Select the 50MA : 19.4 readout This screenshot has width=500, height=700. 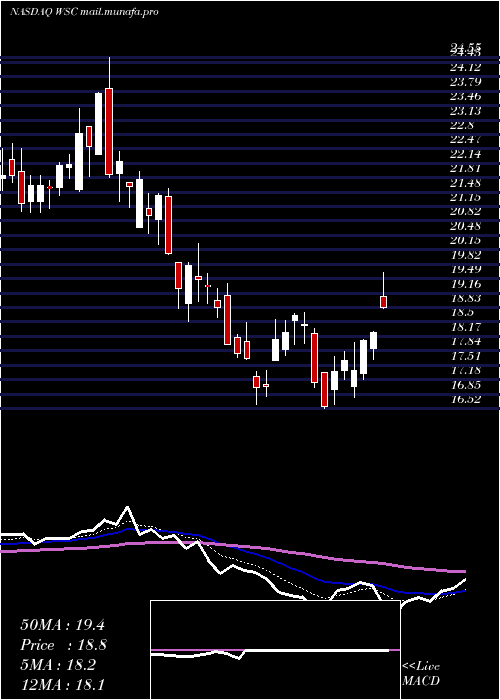pos(62,625)
